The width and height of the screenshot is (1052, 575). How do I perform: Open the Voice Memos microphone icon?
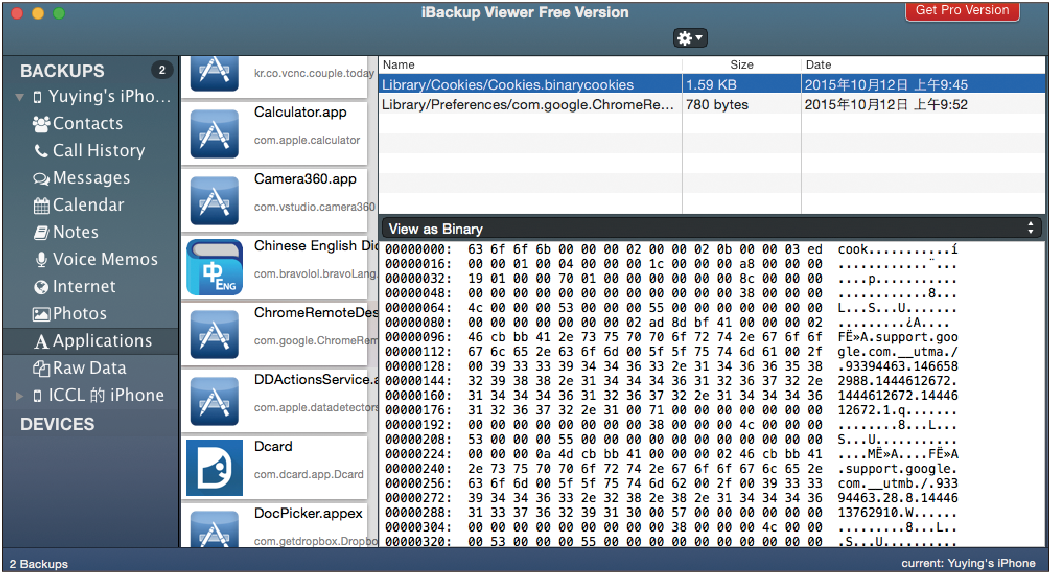pos(42,260)
